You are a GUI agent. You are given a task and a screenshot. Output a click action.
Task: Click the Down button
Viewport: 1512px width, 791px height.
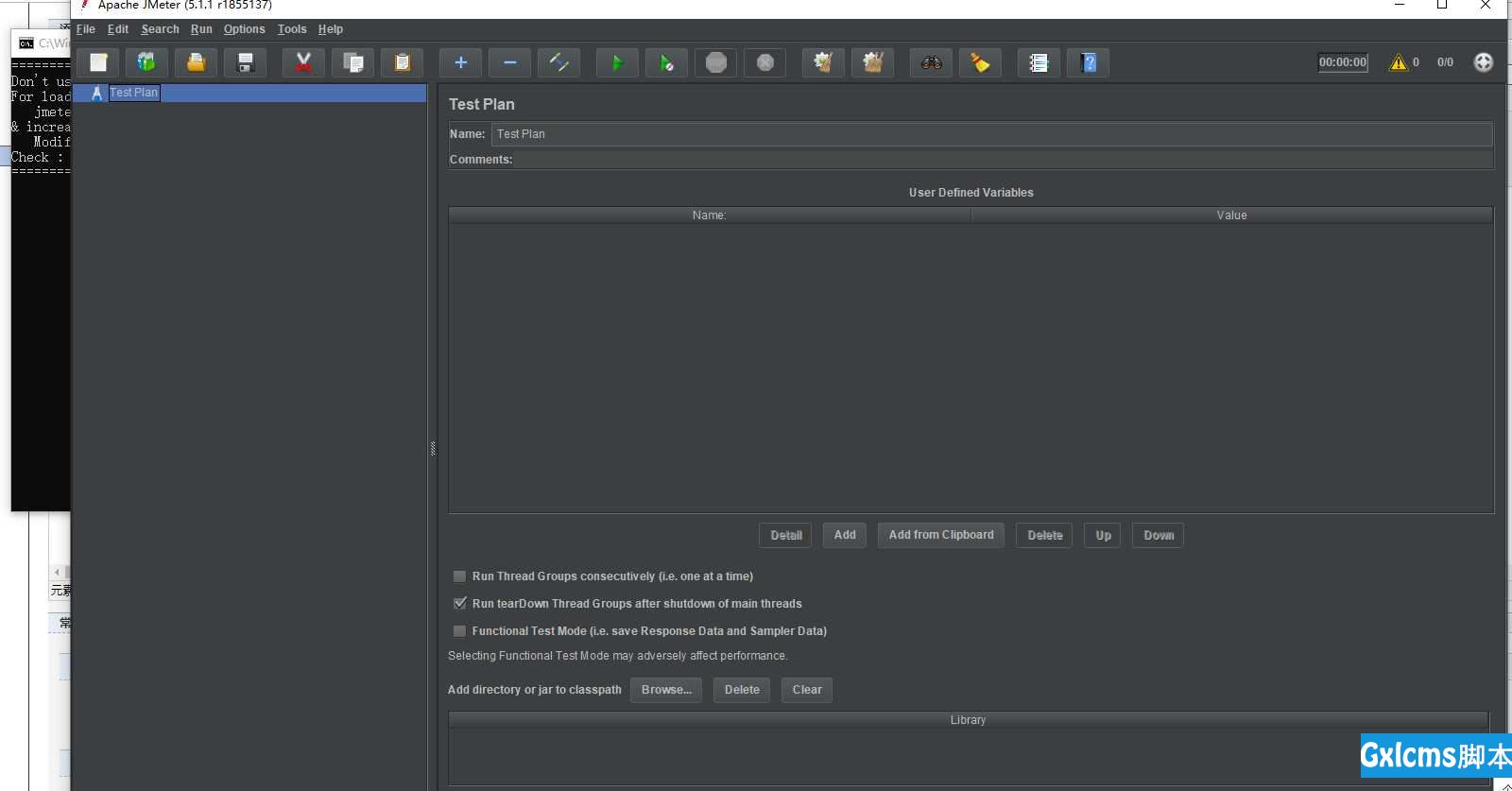1159,535
